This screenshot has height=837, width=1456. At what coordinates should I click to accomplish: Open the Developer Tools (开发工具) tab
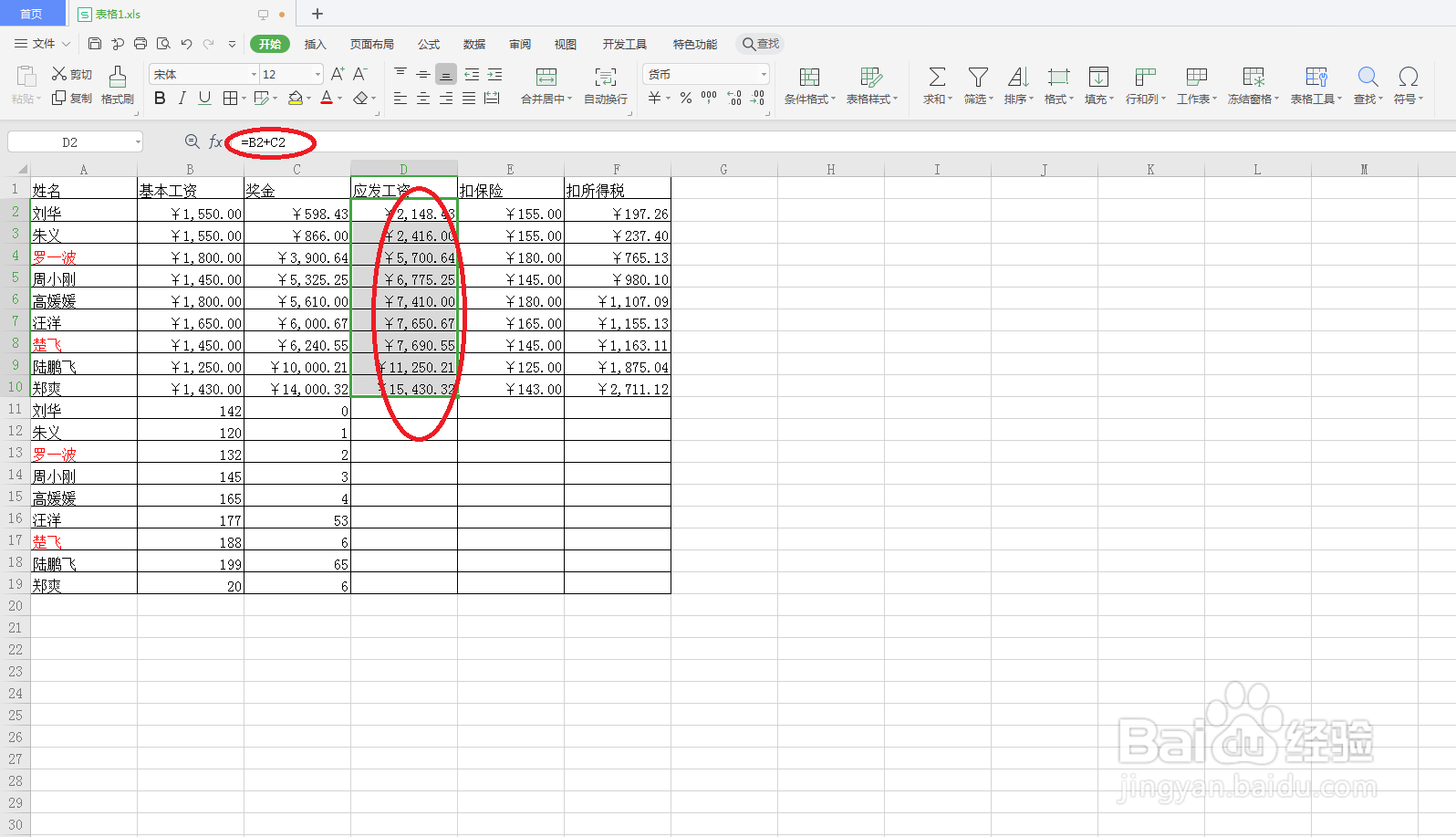tap(625, 44)
